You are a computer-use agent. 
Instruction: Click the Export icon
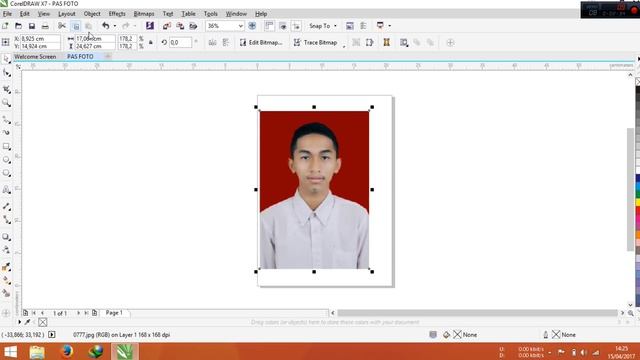(x=180, y=26)
